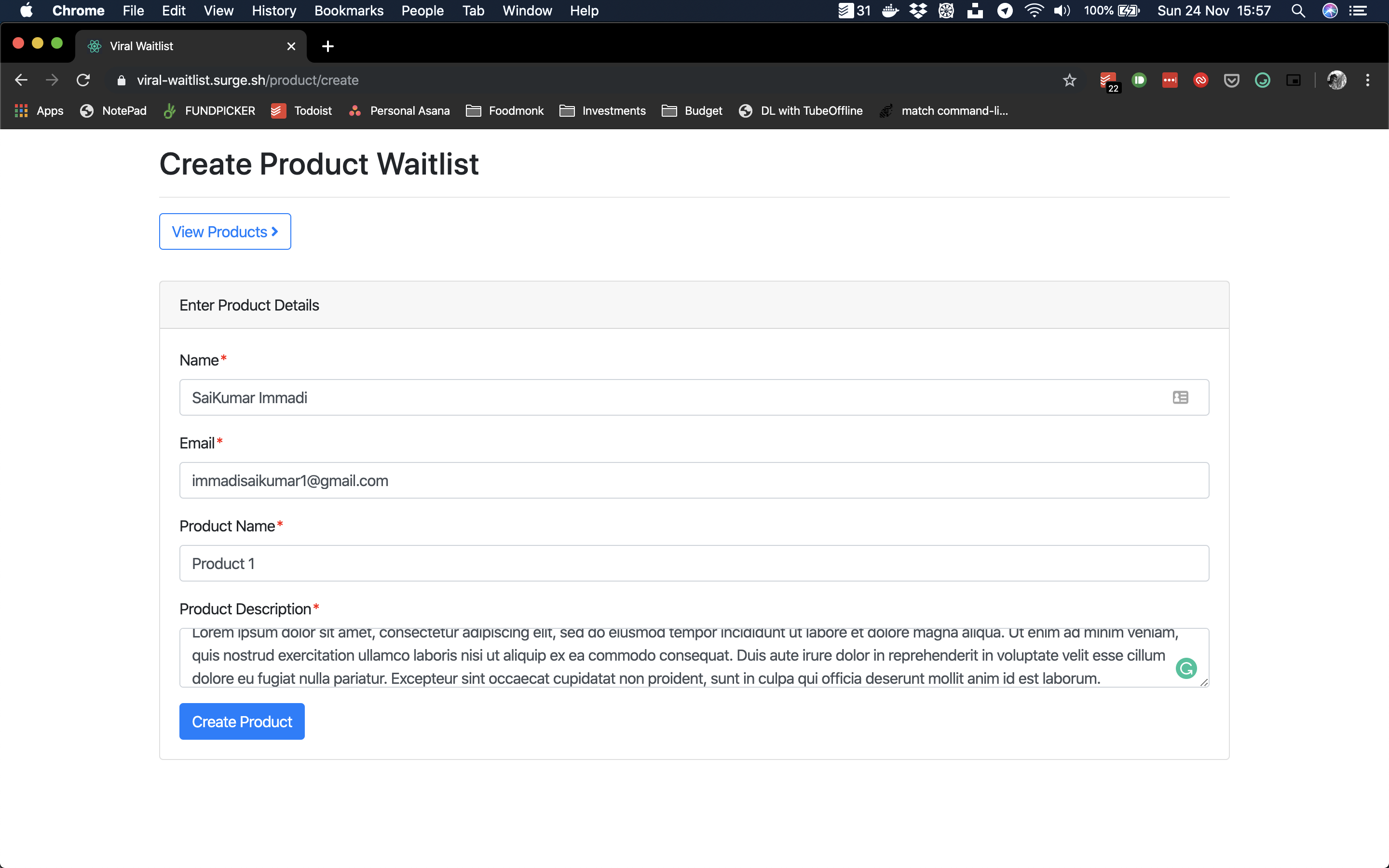1389x868 pixels.
Task: Click into the Product Name input field
Action: (x=694, y=563)
